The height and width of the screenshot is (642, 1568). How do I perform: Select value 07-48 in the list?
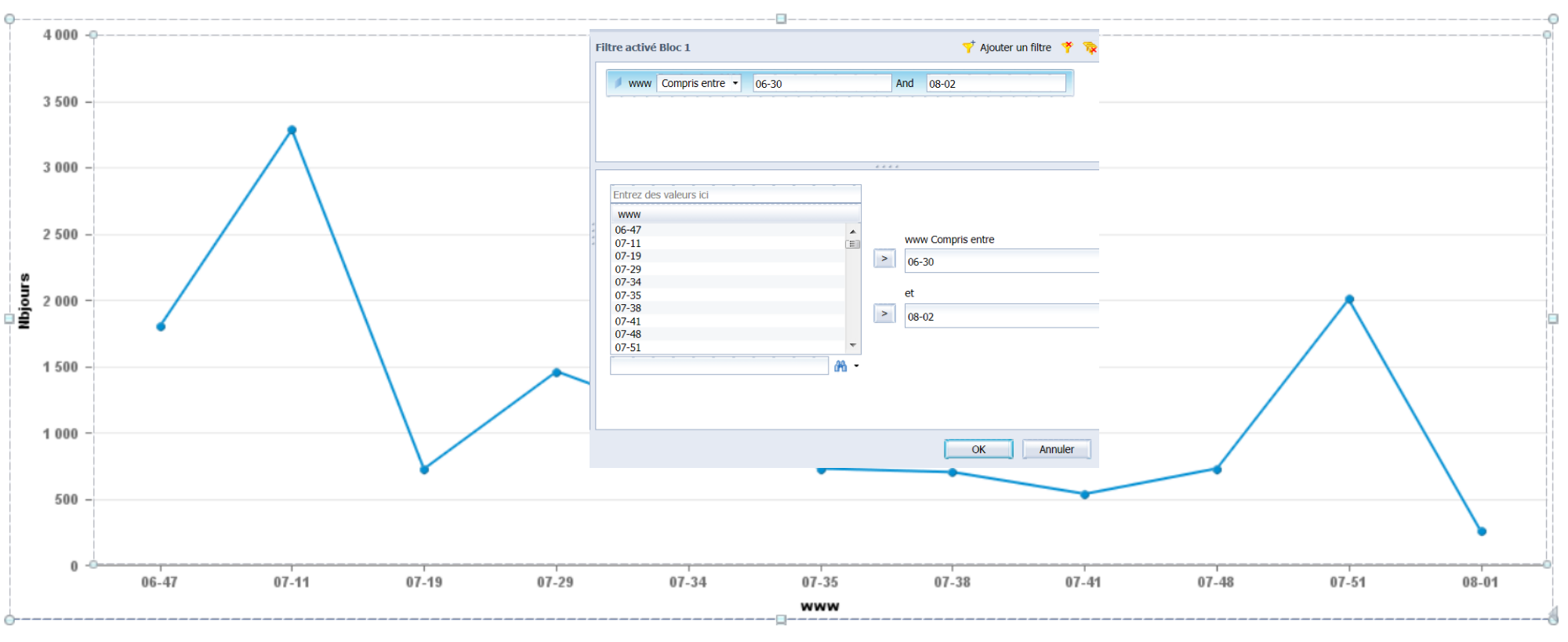point(728,334)
